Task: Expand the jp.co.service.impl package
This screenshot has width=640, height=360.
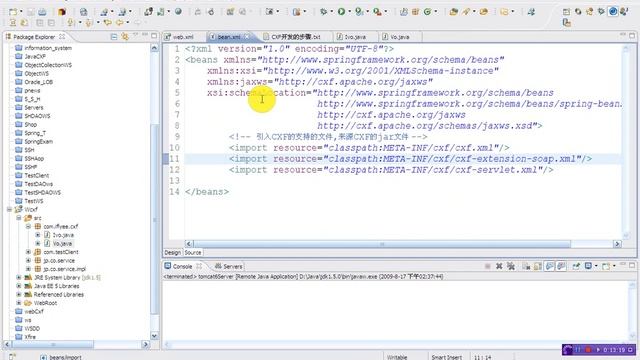Action: pyautogui.click(x=28, y=269)
